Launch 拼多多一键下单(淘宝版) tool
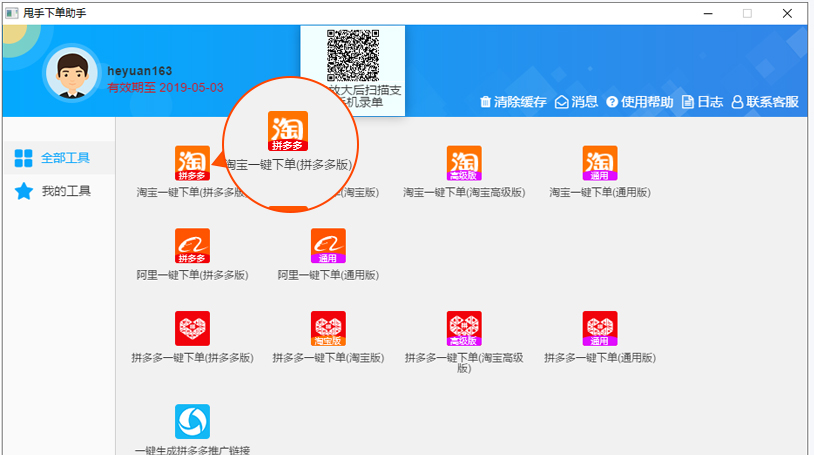Viewport: 814px width, 455px height. 328,328
